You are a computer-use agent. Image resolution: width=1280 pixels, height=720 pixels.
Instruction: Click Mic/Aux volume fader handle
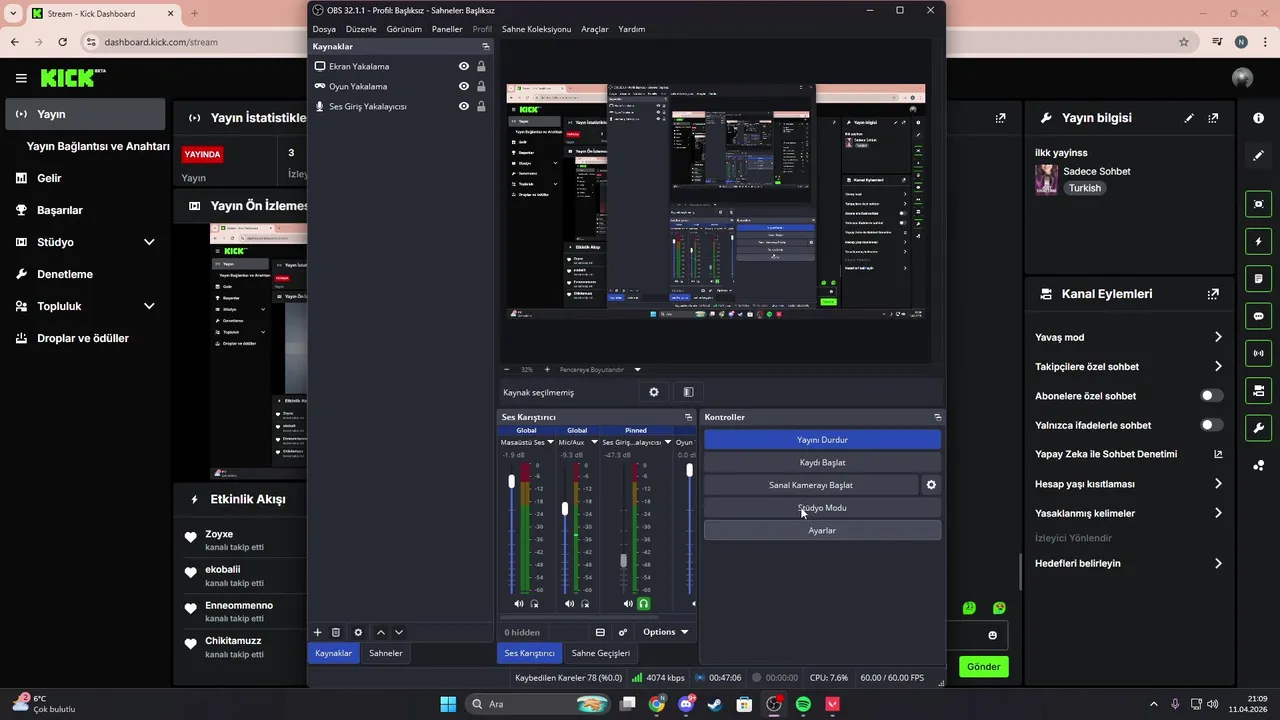(x=565, y=509)
